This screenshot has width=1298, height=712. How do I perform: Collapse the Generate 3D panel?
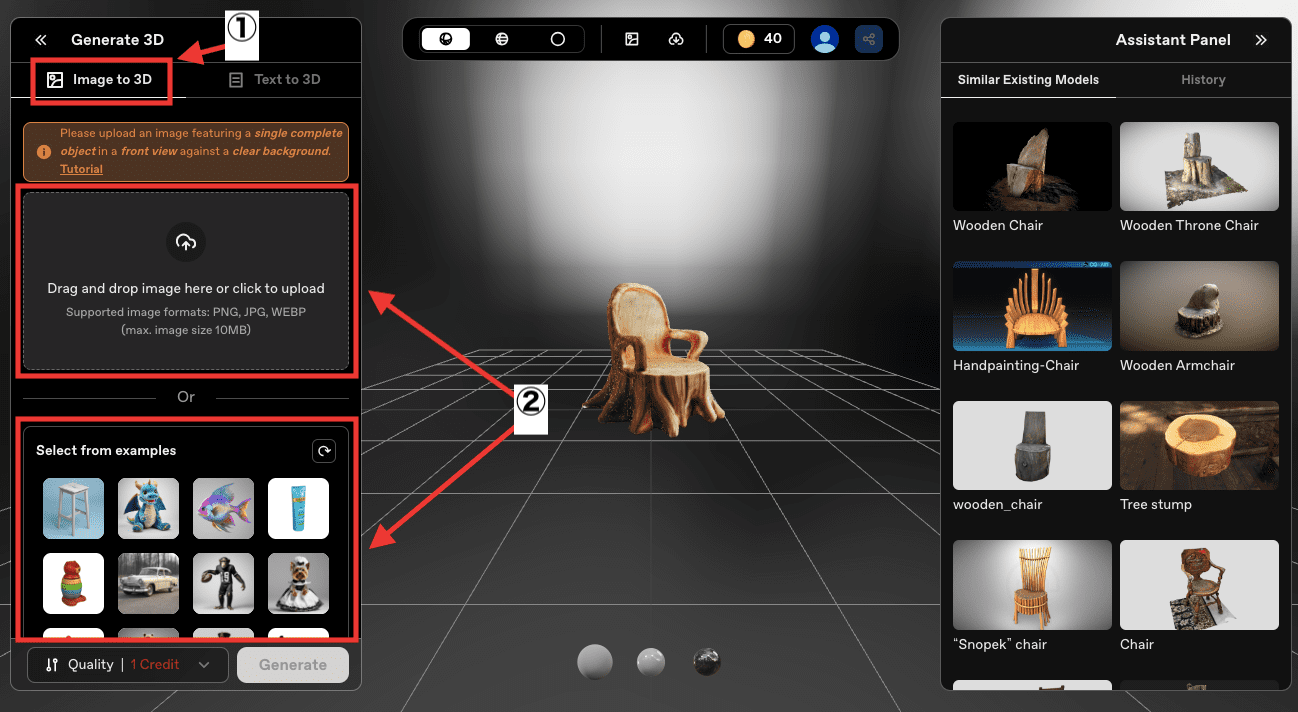41,40
